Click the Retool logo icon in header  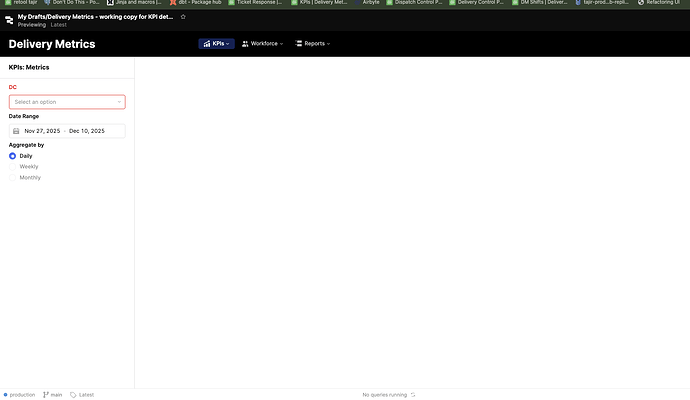[x=9, y=19]
